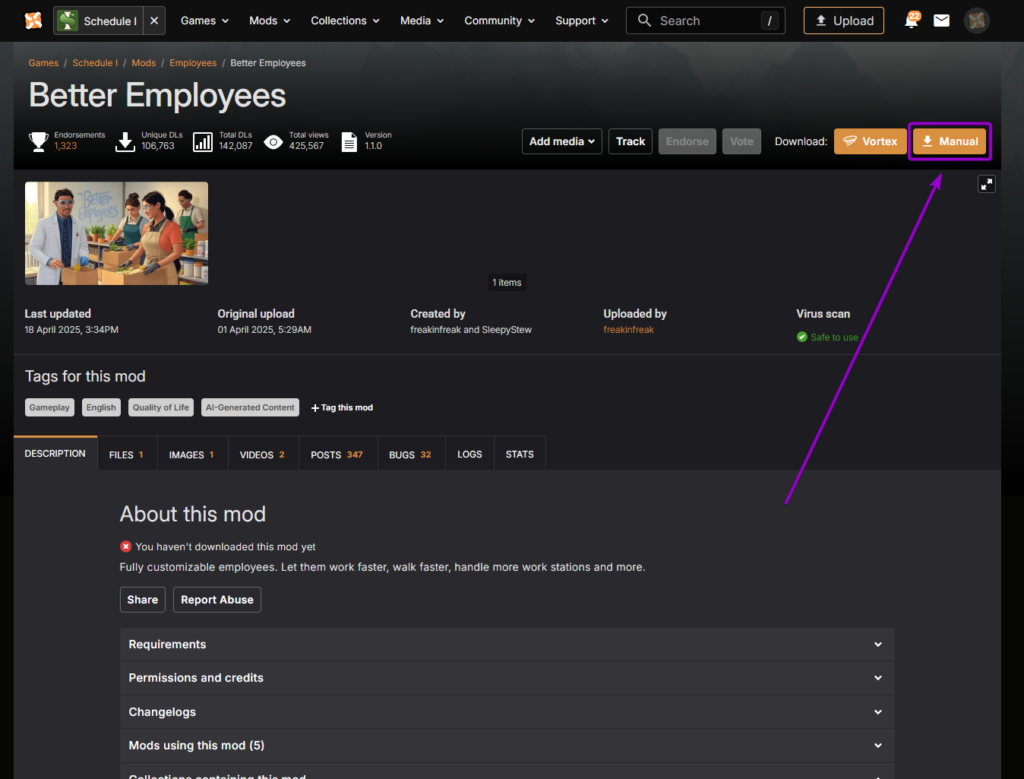Click the Report Abuse button
1024x779 pixels.
click(x=217, y=599)
